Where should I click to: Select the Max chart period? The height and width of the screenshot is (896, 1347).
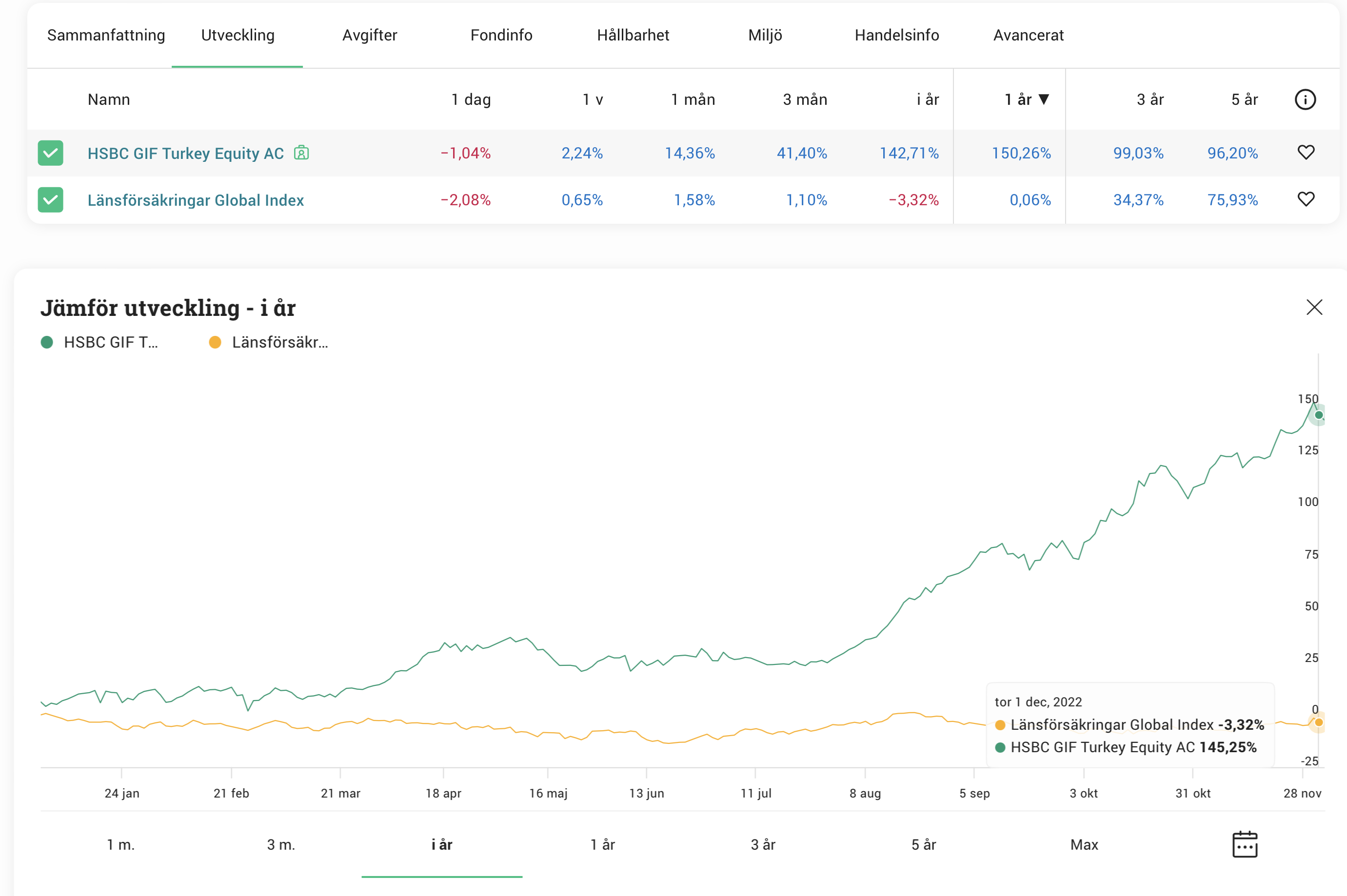click(x=1084, y=844)
